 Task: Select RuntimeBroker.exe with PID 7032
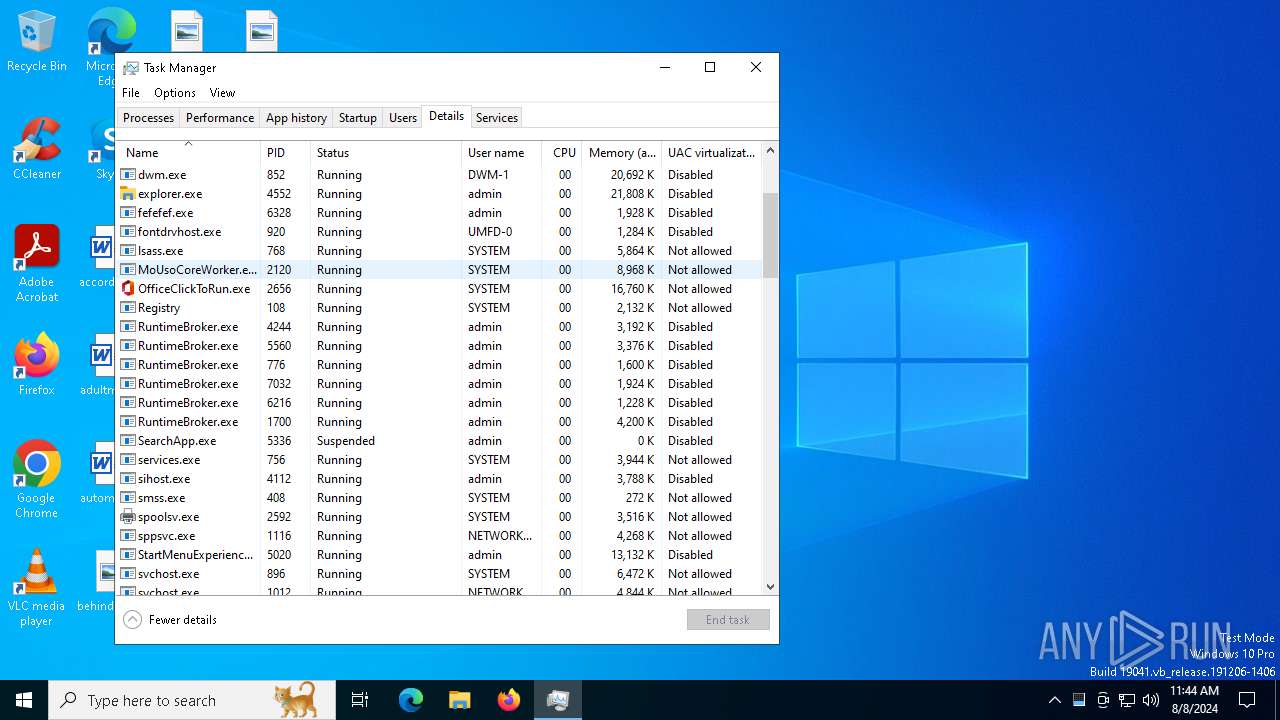[x=439, y=384]
